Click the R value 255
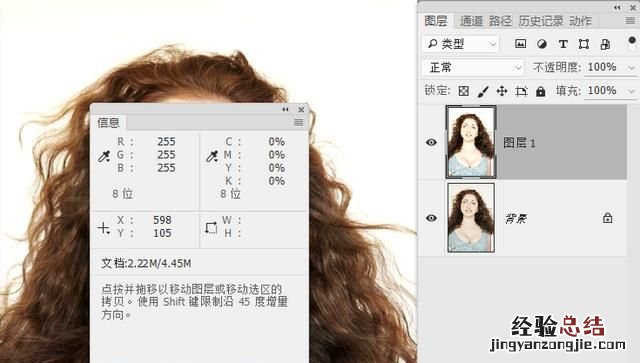 pos(166,141)
